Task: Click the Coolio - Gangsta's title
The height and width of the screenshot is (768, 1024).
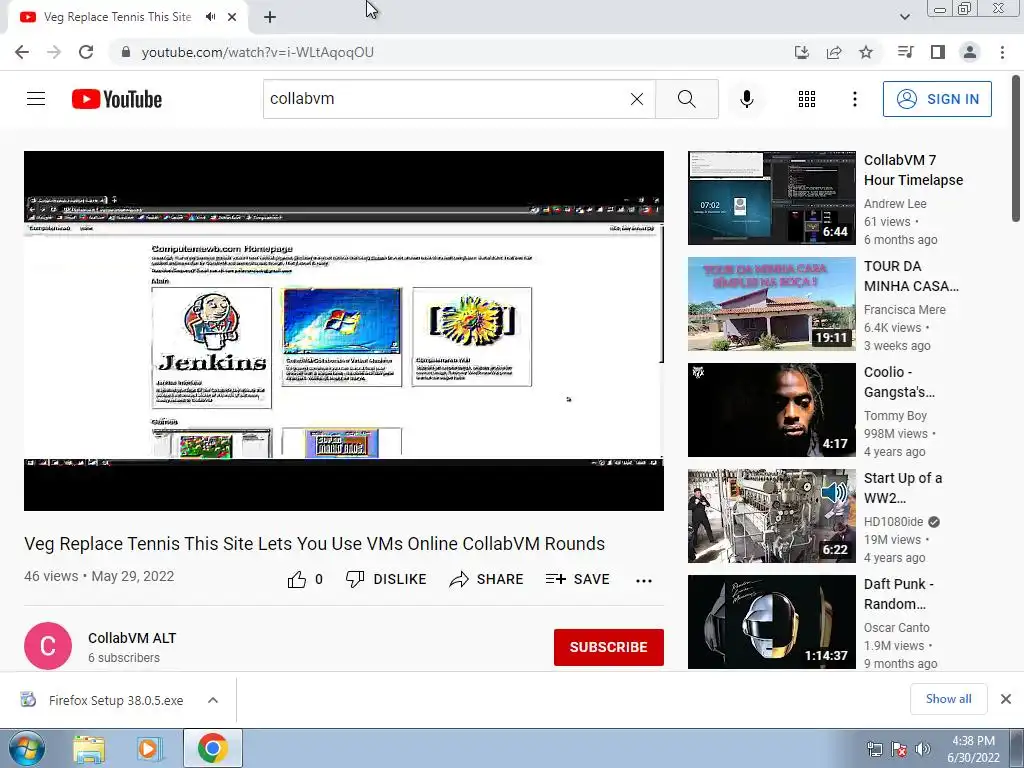Action: [899, 382]
